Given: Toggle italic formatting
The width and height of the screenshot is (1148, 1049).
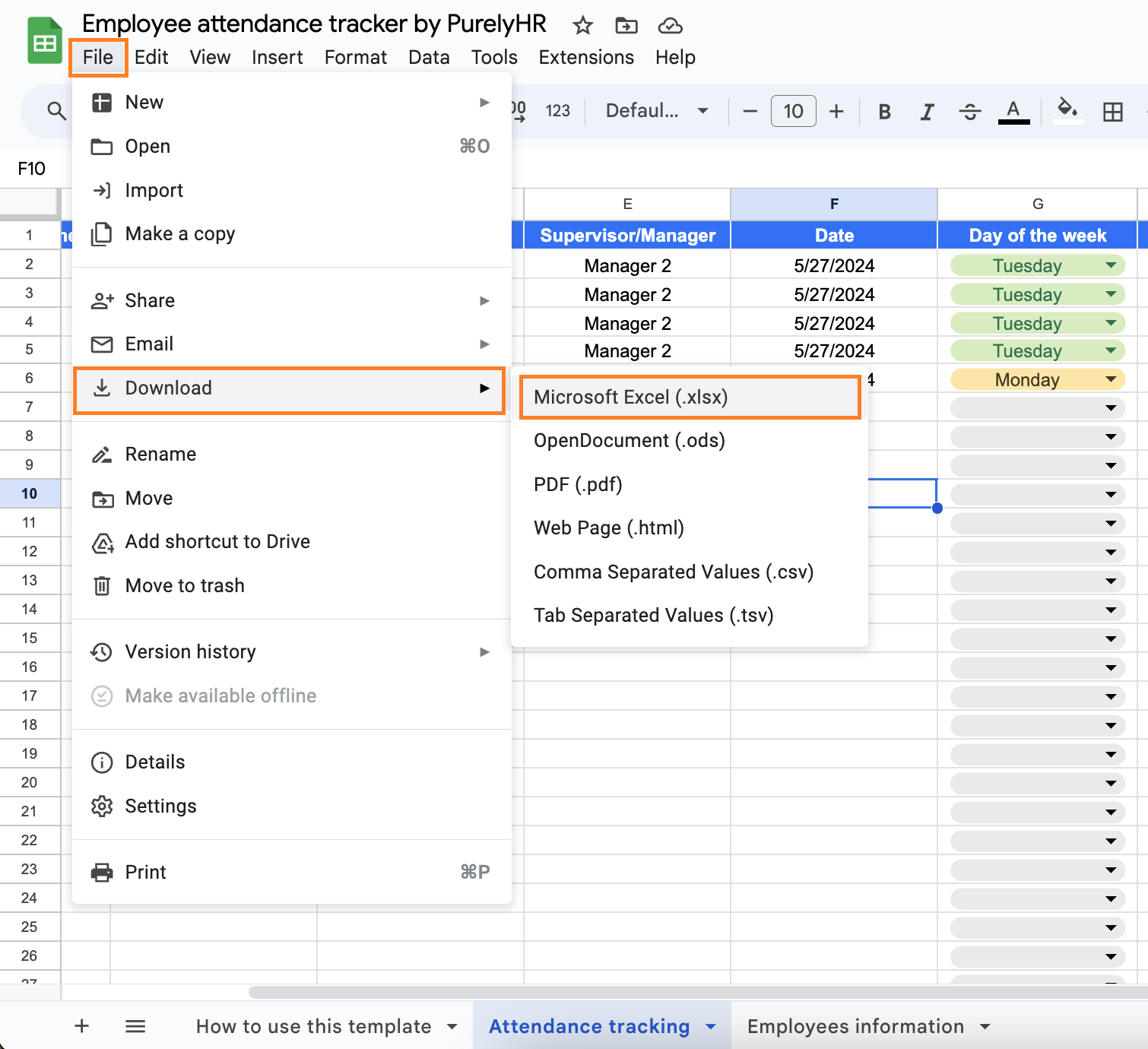Looking at the screenshot, I should click(927, 112).
